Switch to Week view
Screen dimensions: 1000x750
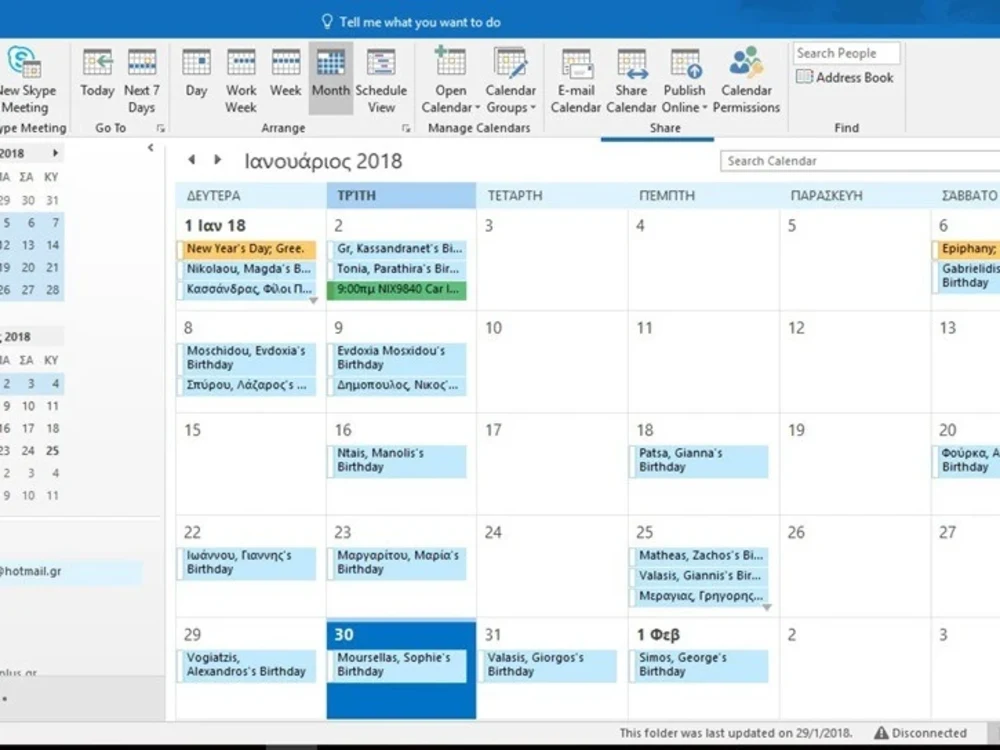coord(286,74)
